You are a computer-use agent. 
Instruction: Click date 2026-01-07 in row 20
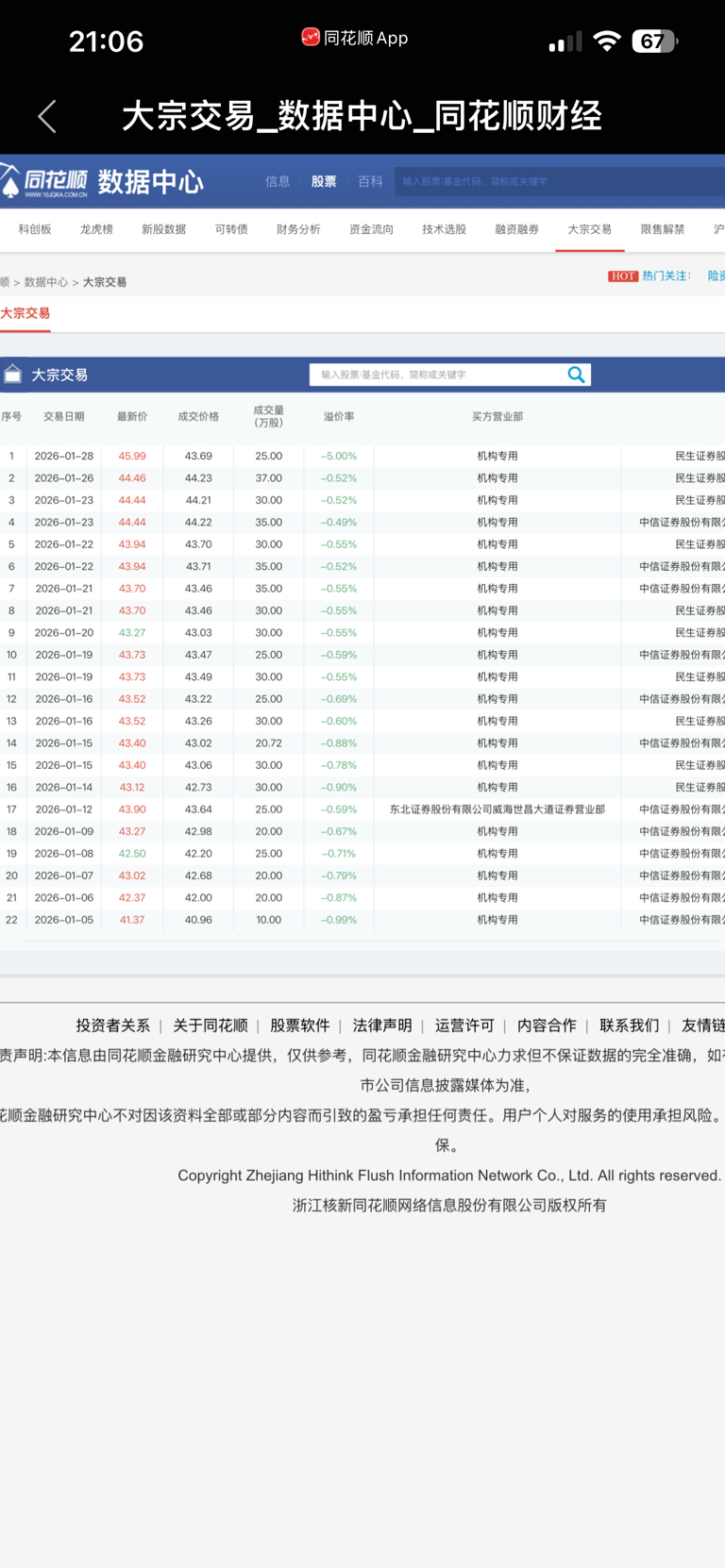tap(64, 876)
